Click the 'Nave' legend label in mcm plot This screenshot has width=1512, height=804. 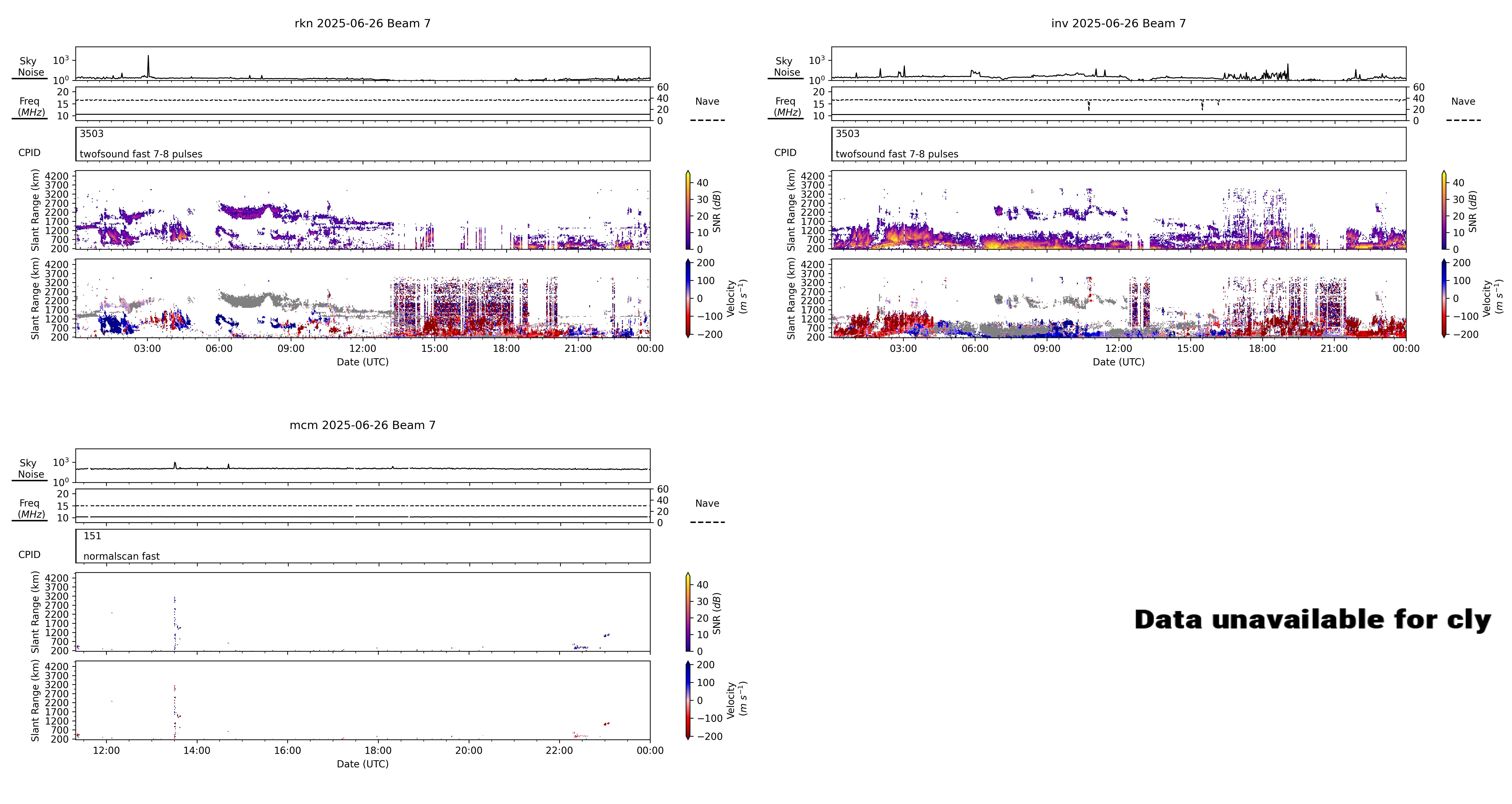(x=707, y=503)
